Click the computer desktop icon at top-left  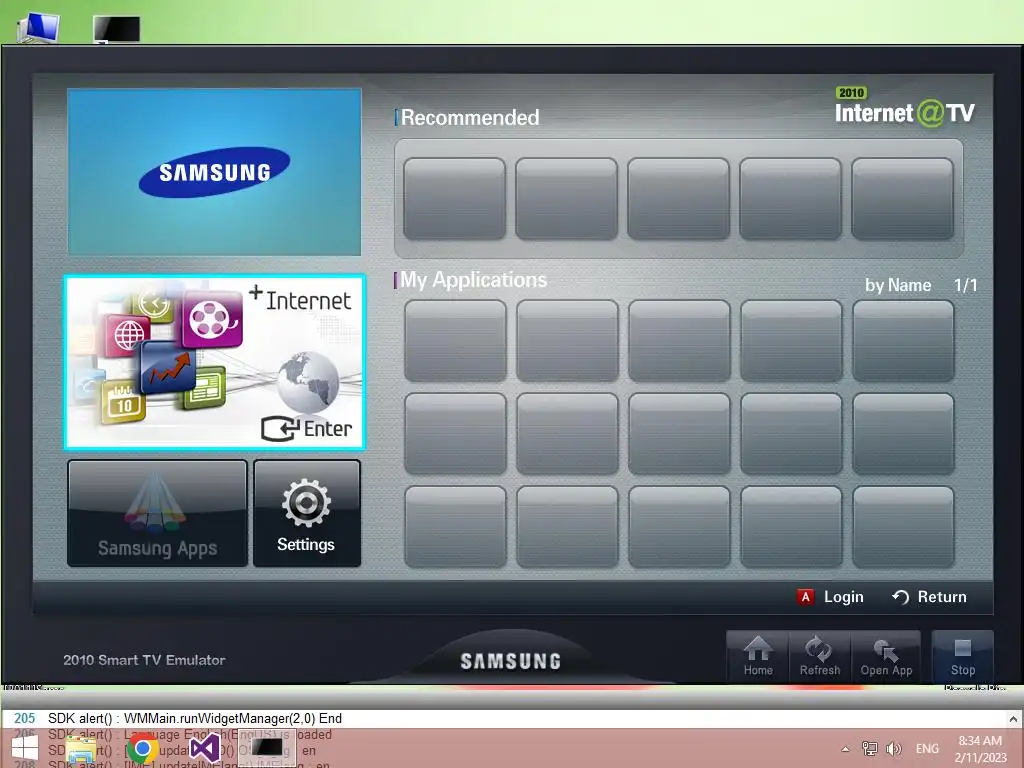38,28
